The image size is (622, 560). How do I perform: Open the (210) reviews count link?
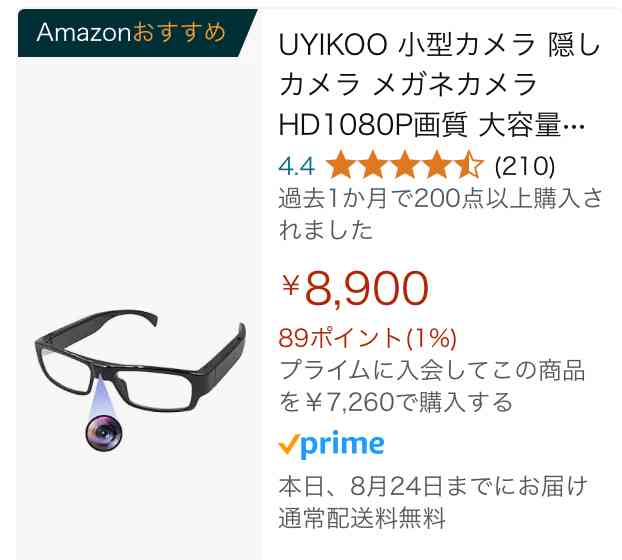[x=524, y=166]
